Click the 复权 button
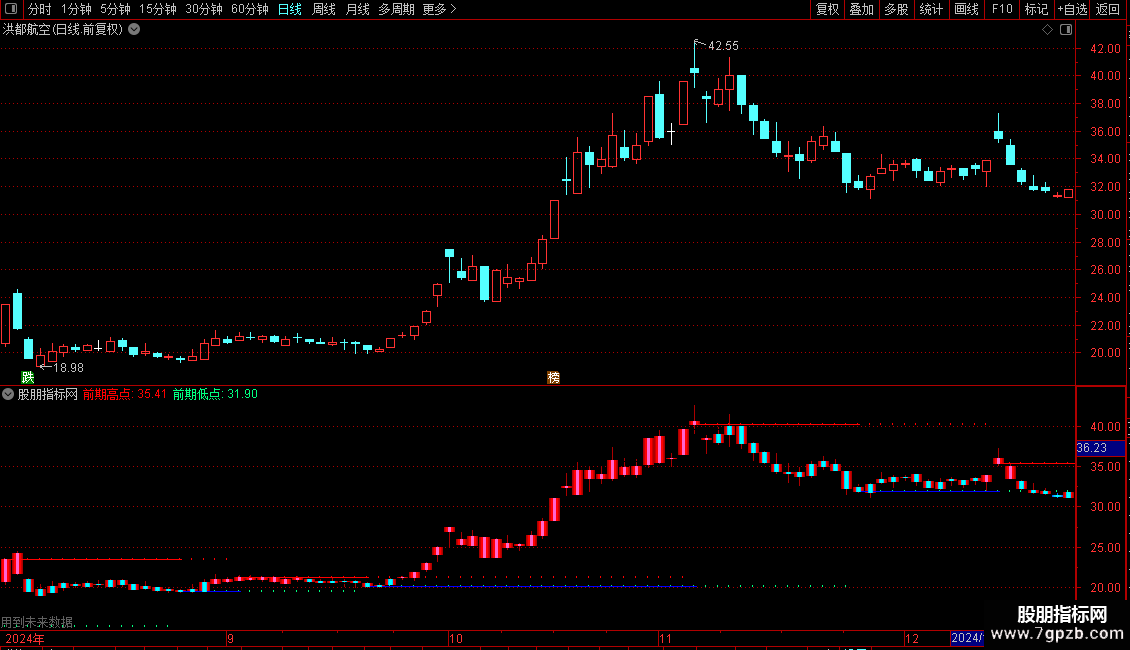The image size is (1130, 650). click(x=827, y=9)
